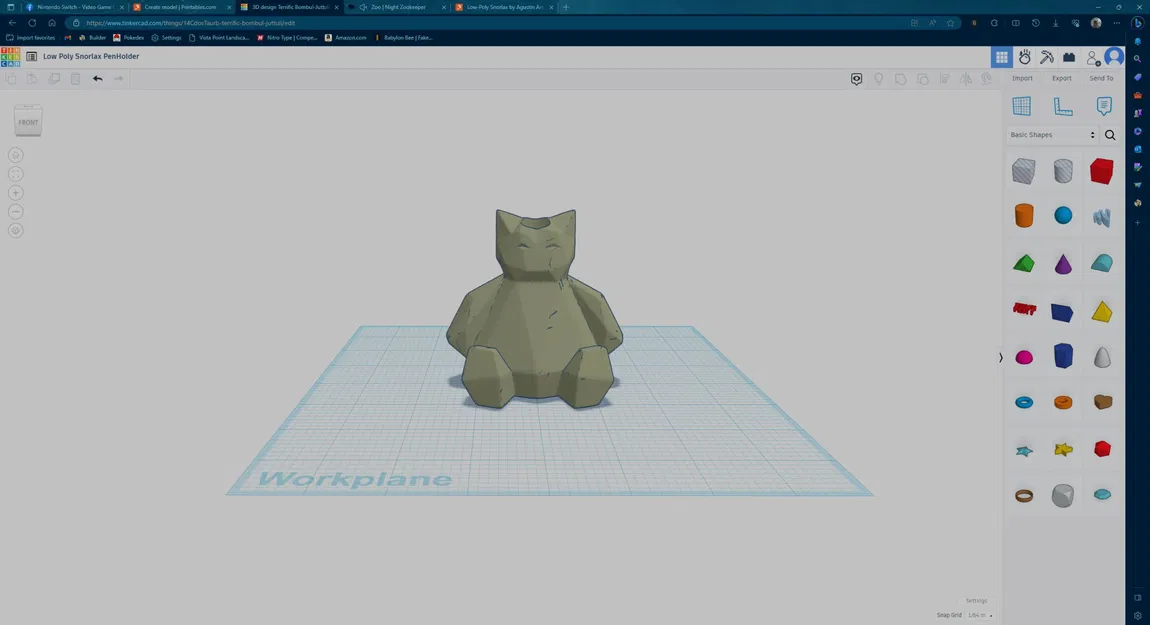Return to Home view on left sidebar

pyautogui.click(x=15, y=155)
